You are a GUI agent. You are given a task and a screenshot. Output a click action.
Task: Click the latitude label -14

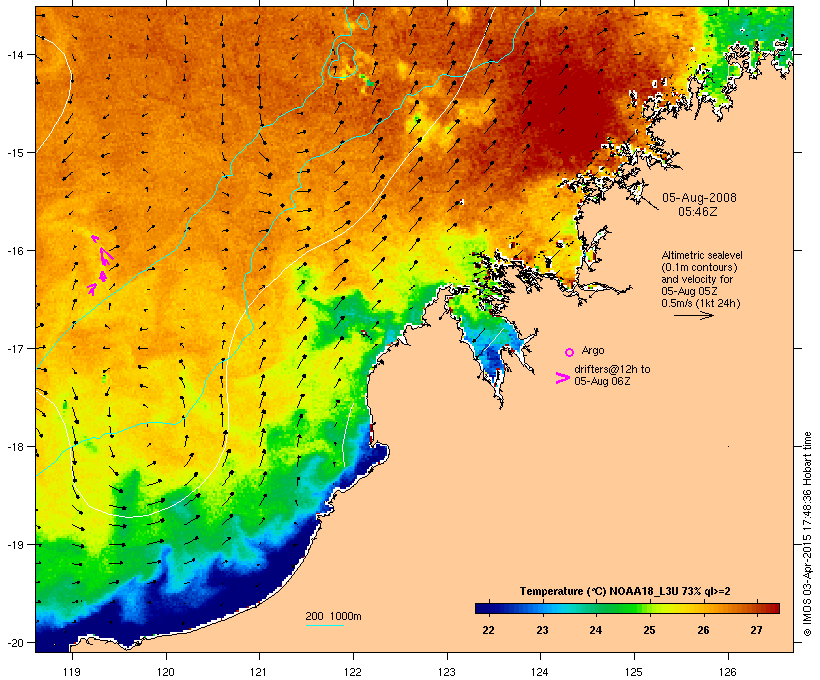pos(14,54)
